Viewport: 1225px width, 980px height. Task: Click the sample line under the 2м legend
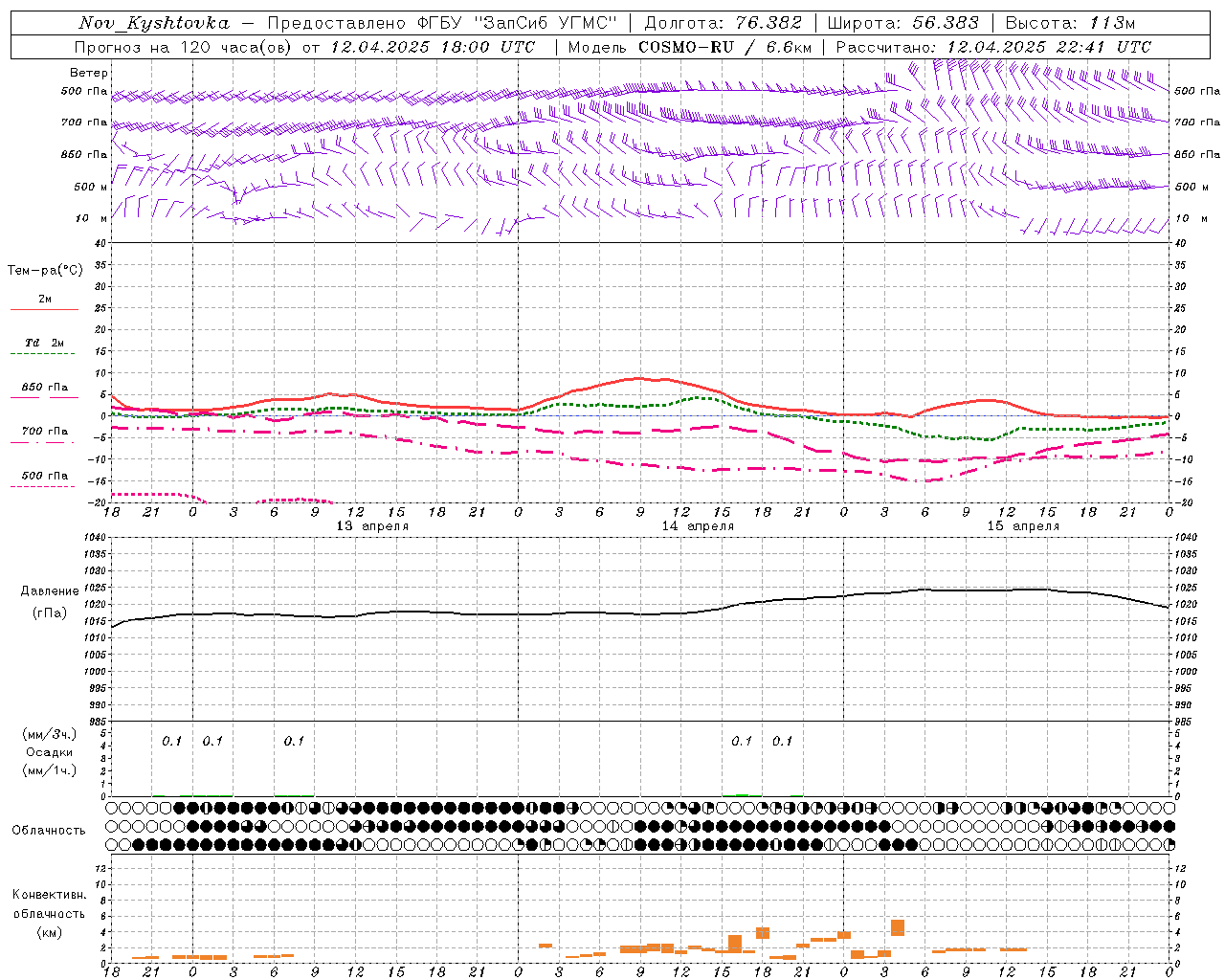(45, 310)
